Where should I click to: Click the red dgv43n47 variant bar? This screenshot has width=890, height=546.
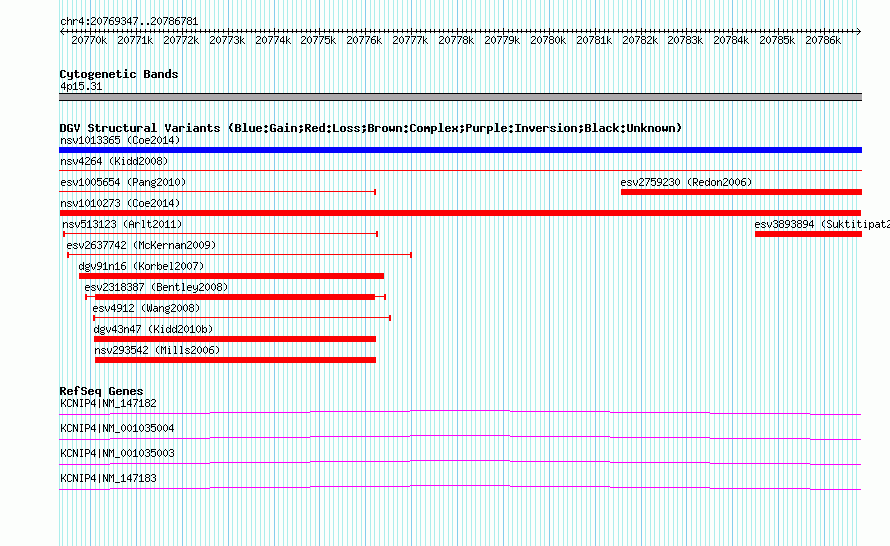click(235, 339)
